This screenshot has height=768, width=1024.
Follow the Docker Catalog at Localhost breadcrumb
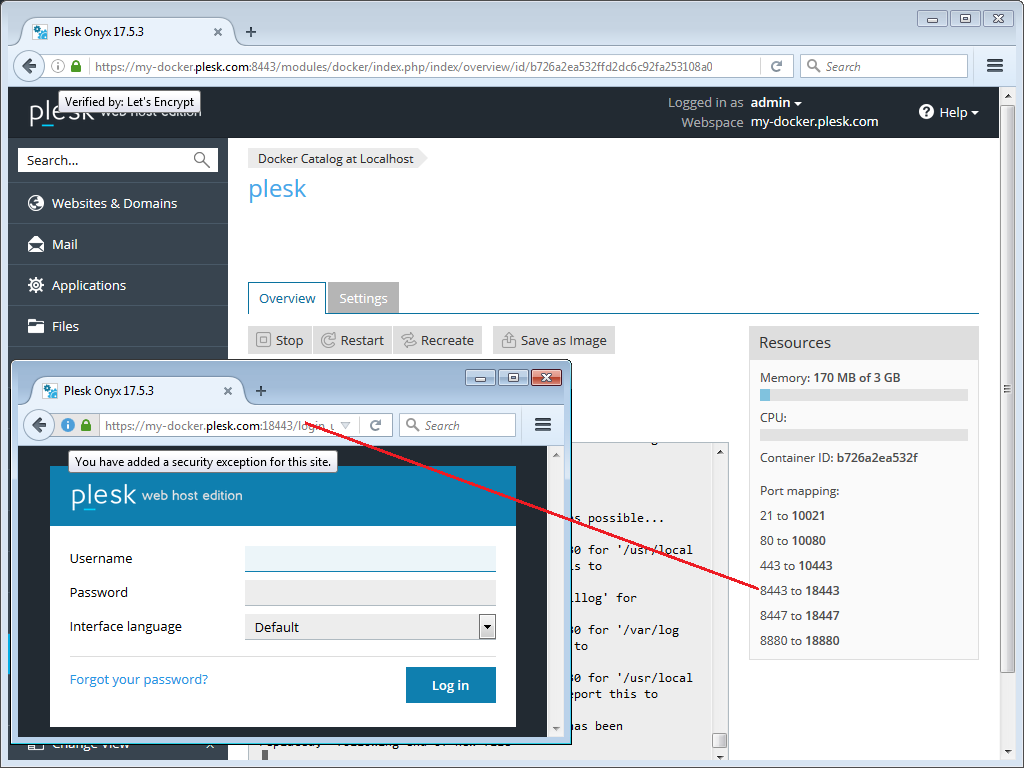336,159
